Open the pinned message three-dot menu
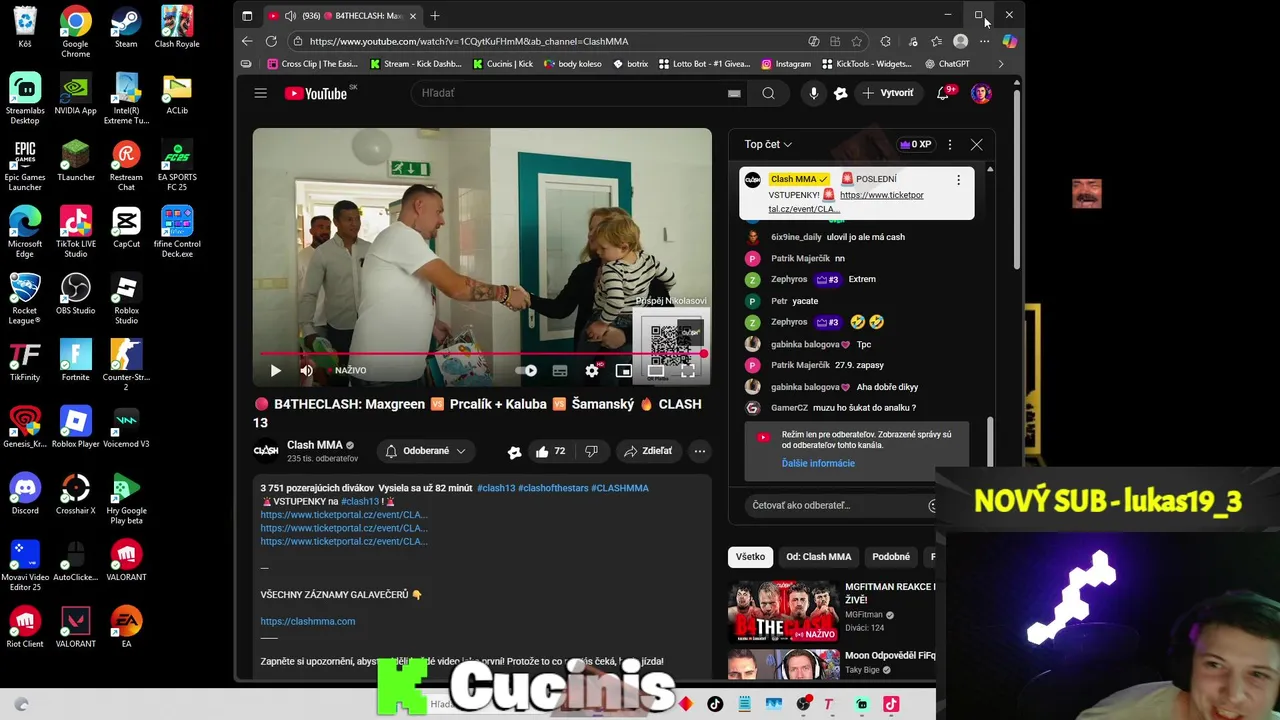 point(958,180)
